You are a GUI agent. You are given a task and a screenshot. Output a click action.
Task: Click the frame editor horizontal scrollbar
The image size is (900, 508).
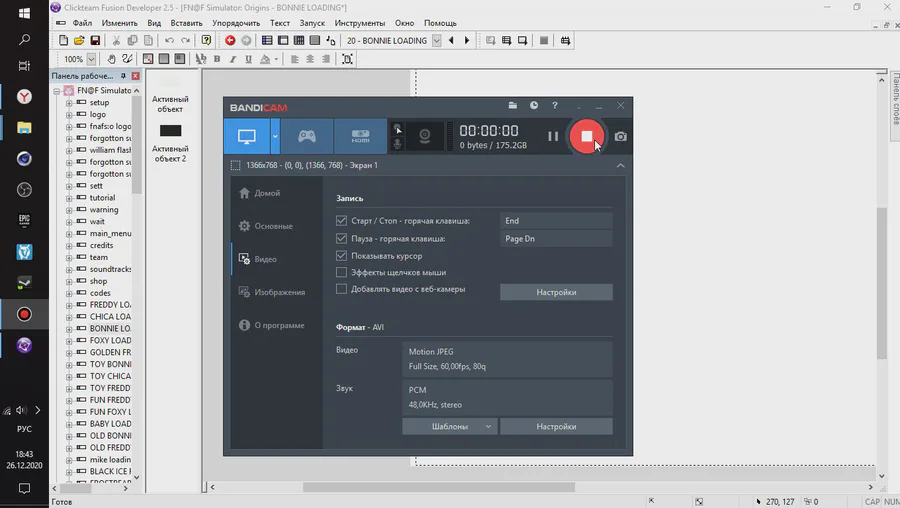tap(439, 487)
